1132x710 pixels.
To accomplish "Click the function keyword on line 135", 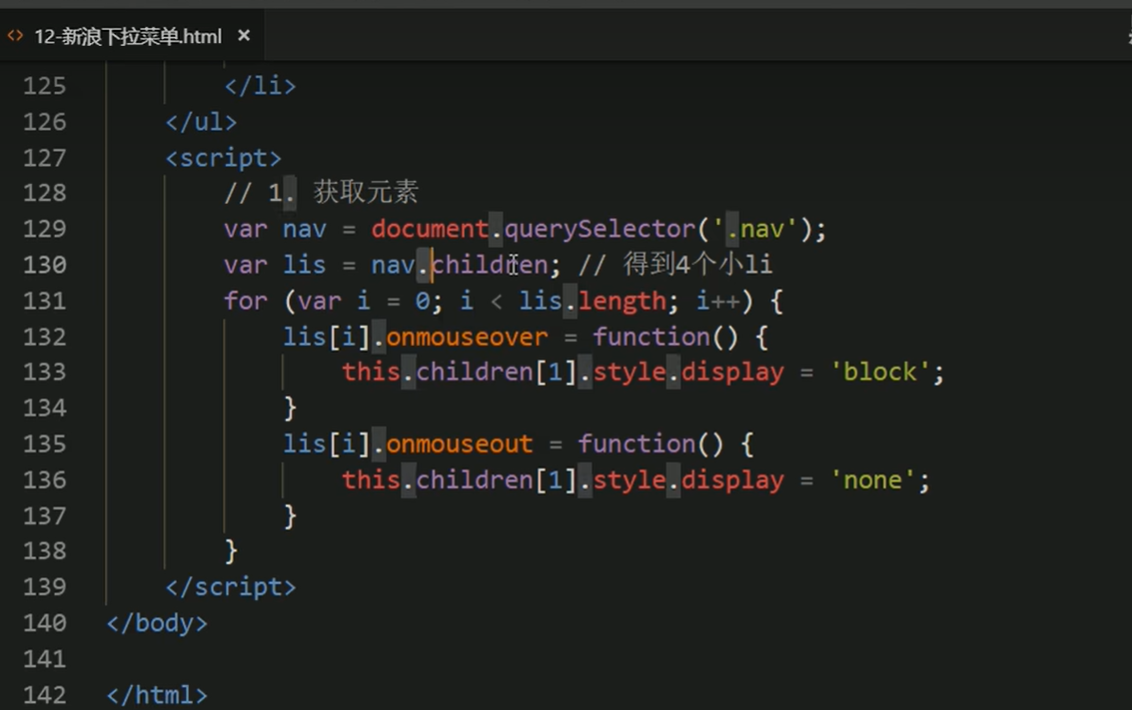I will [637, 443].
